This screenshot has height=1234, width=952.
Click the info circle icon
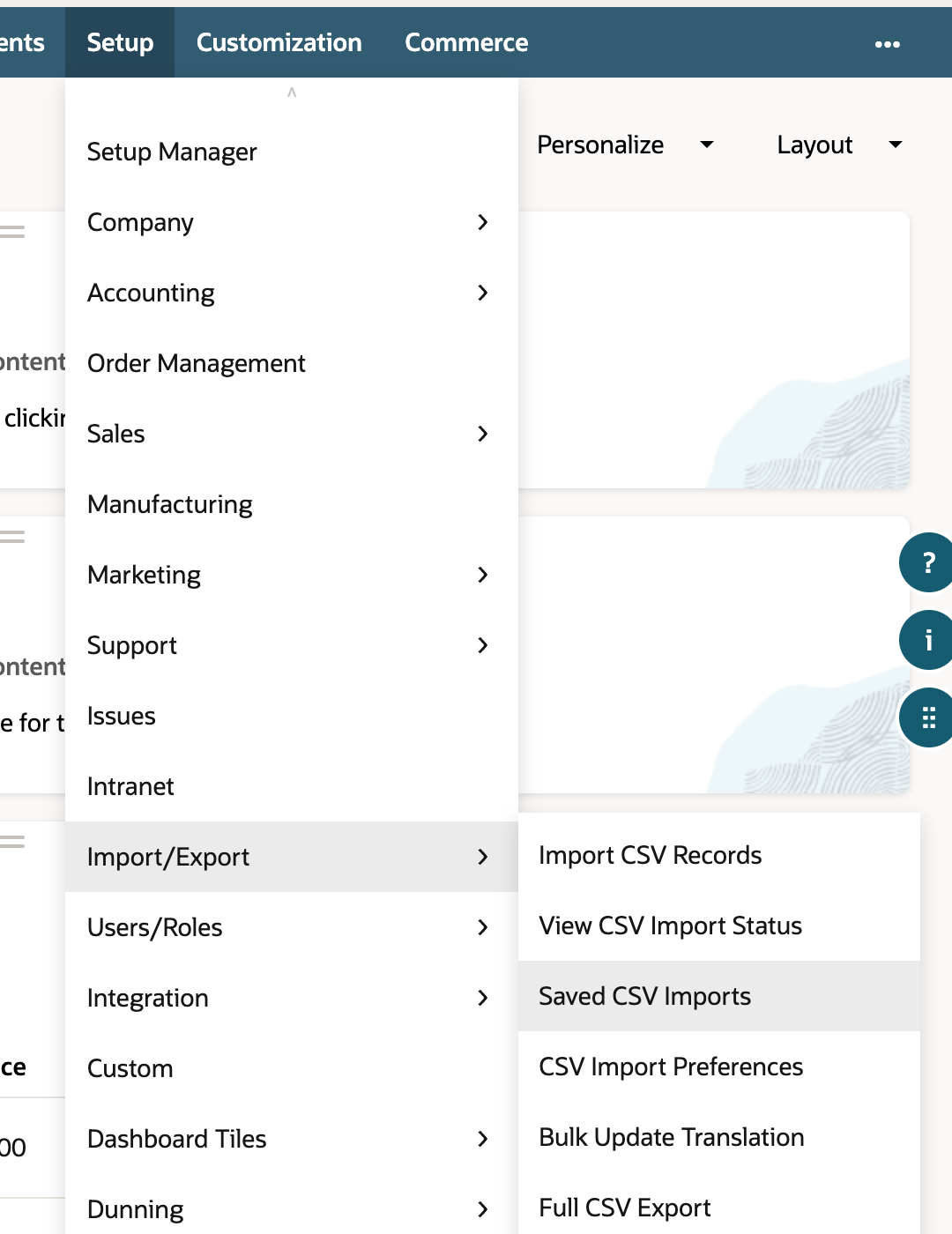tap(927, 640)
